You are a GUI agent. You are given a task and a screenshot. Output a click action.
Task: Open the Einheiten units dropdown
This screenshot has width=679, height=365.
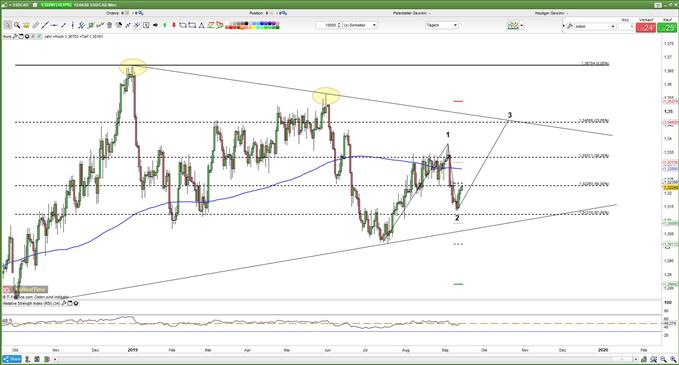coord(360,25)
